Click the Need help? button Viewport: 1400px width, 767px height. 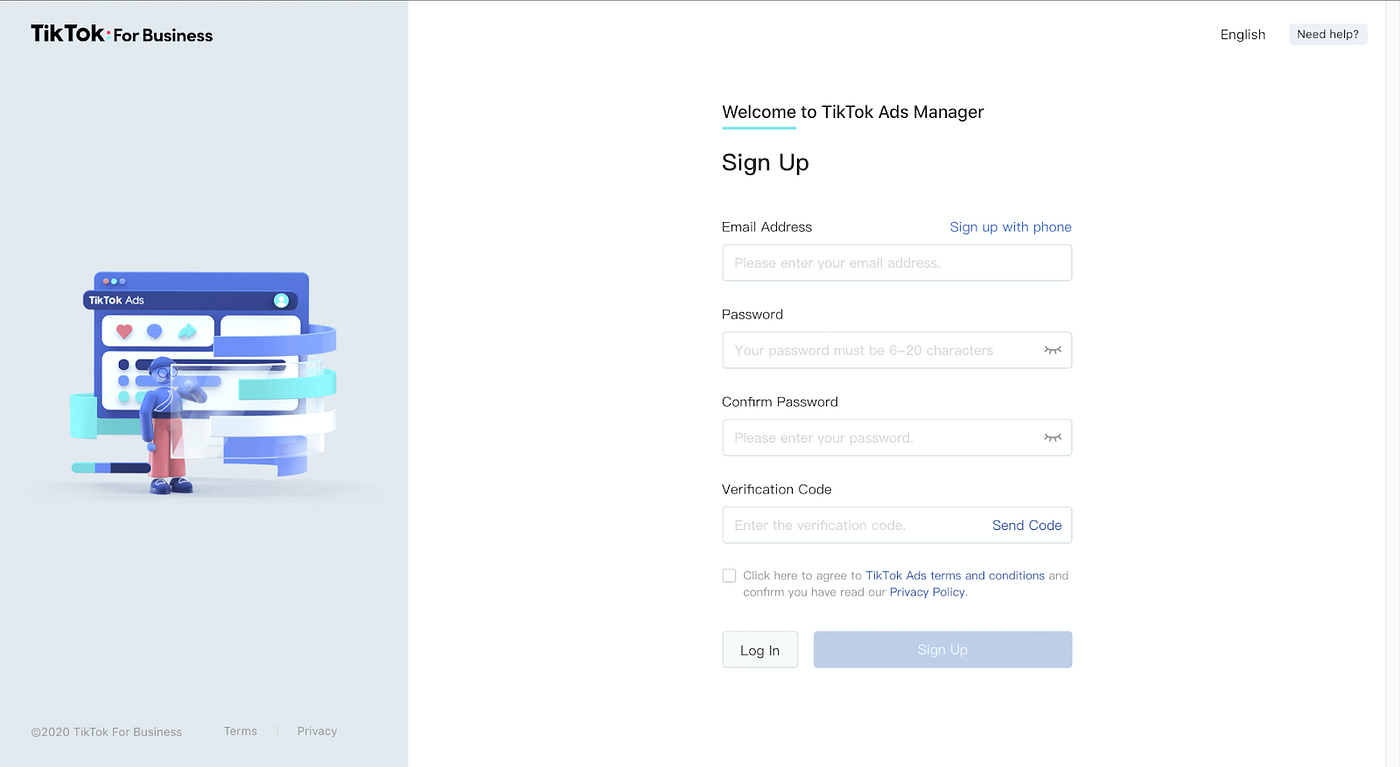tap(1328, 34)
